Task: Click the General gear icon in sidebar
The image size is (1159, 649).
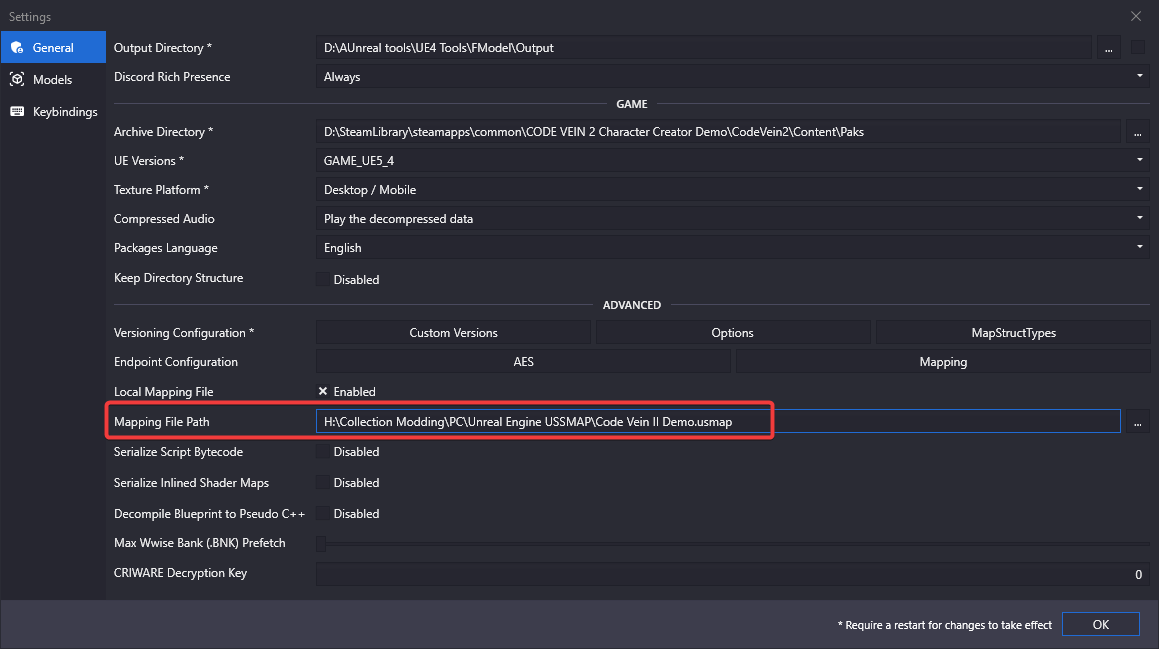Action: (x=17, y=47)
